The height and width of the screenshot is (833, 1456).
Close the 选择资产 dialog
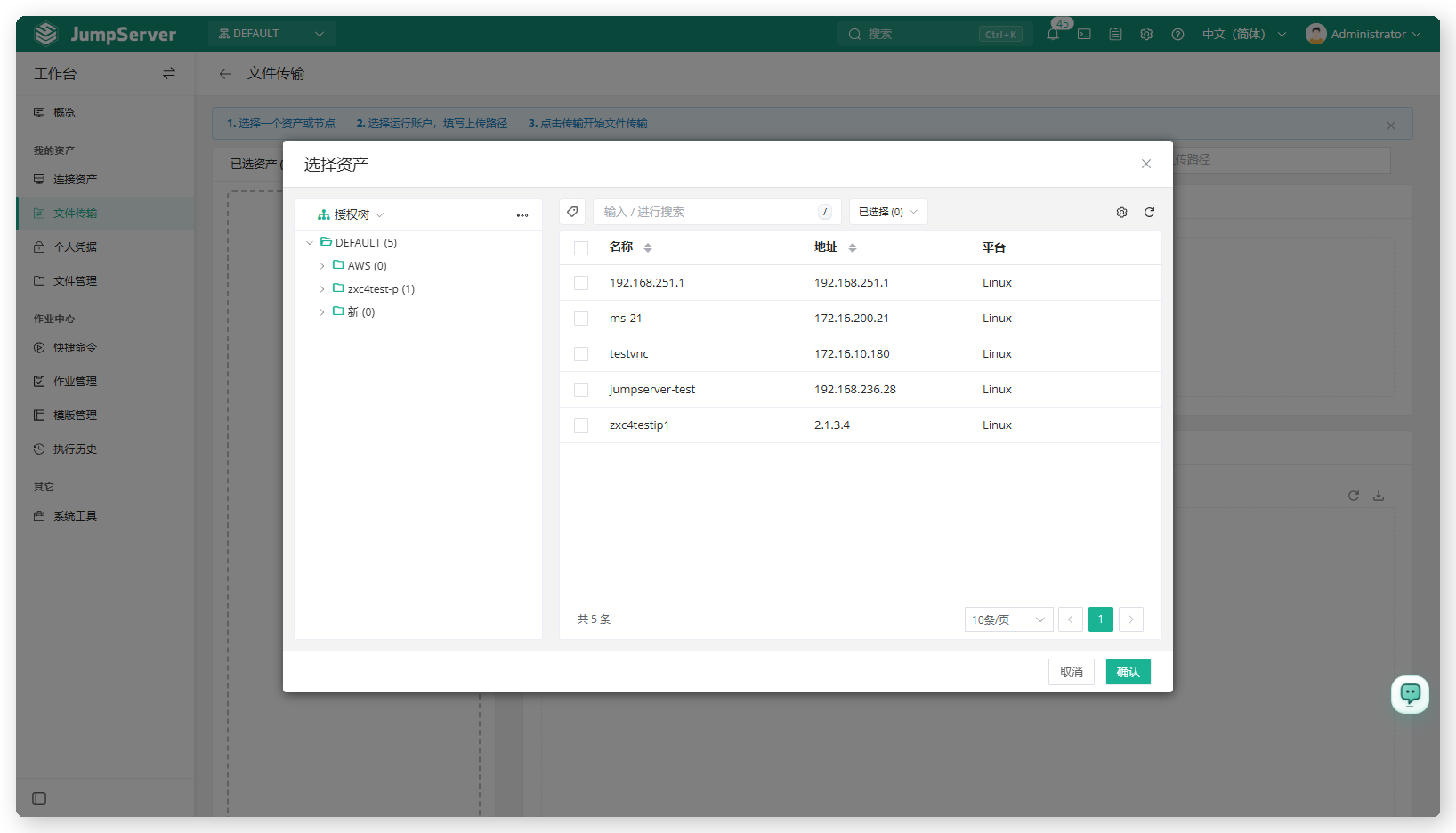tap(1146, 164)
